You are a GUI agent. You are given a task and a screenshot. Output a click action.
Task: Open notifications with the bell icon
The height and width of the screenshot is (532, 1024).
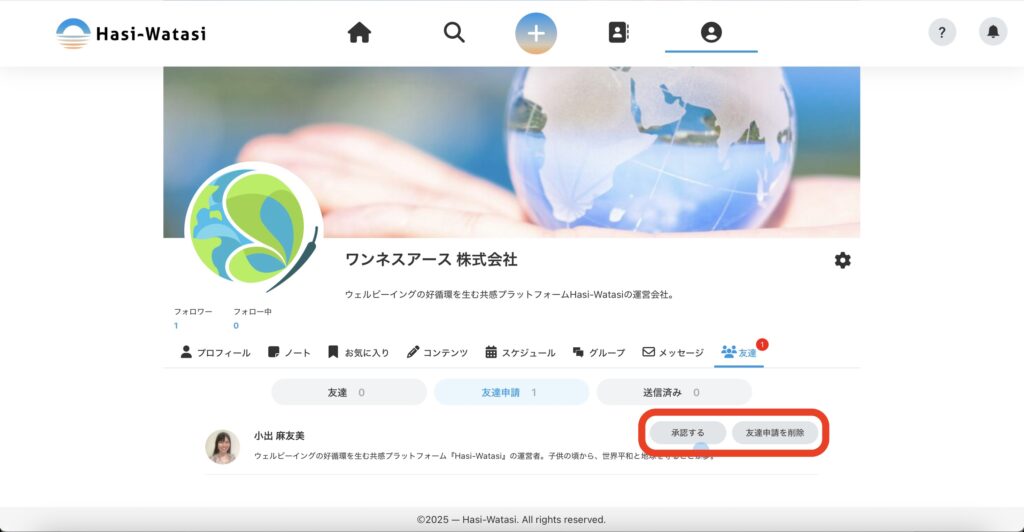point(993,32)
